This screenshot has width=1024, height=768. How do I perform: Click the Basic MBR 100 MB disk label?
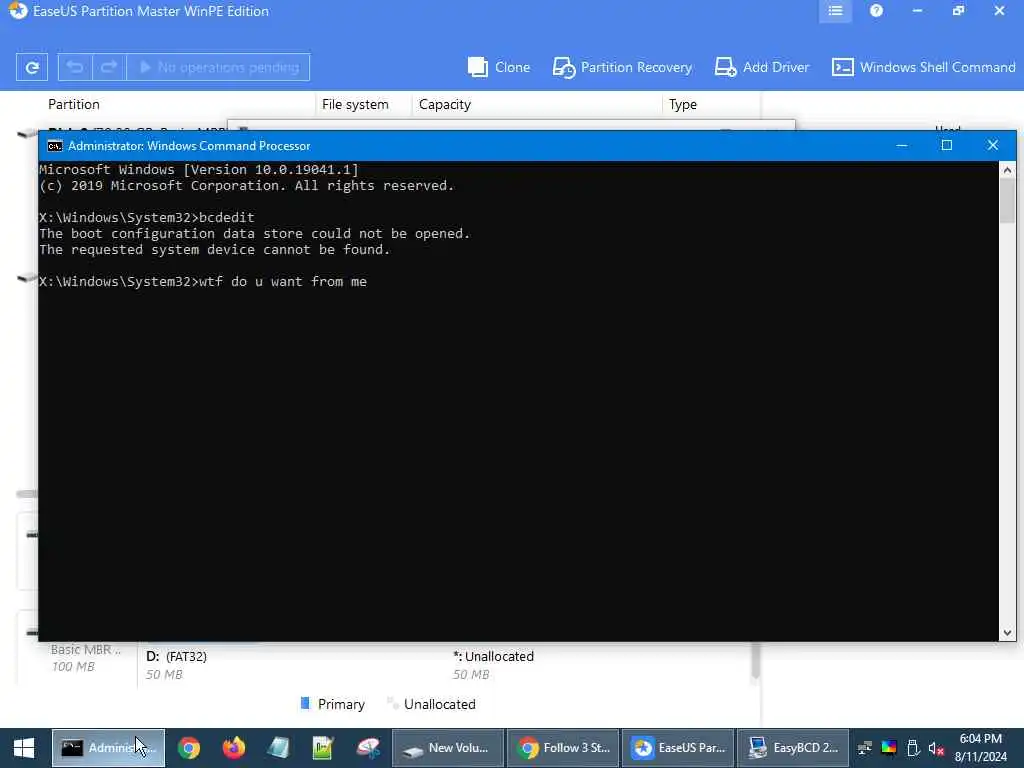(85, 658)
